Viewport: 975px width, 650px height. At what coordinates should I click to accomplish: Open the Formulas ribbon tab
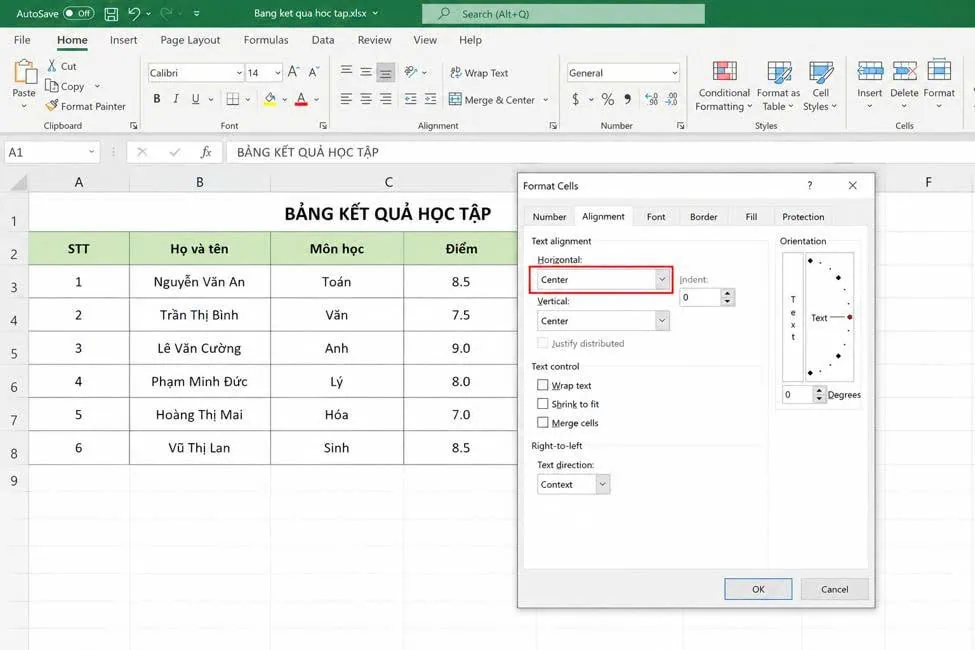click(x=266, y=40)
